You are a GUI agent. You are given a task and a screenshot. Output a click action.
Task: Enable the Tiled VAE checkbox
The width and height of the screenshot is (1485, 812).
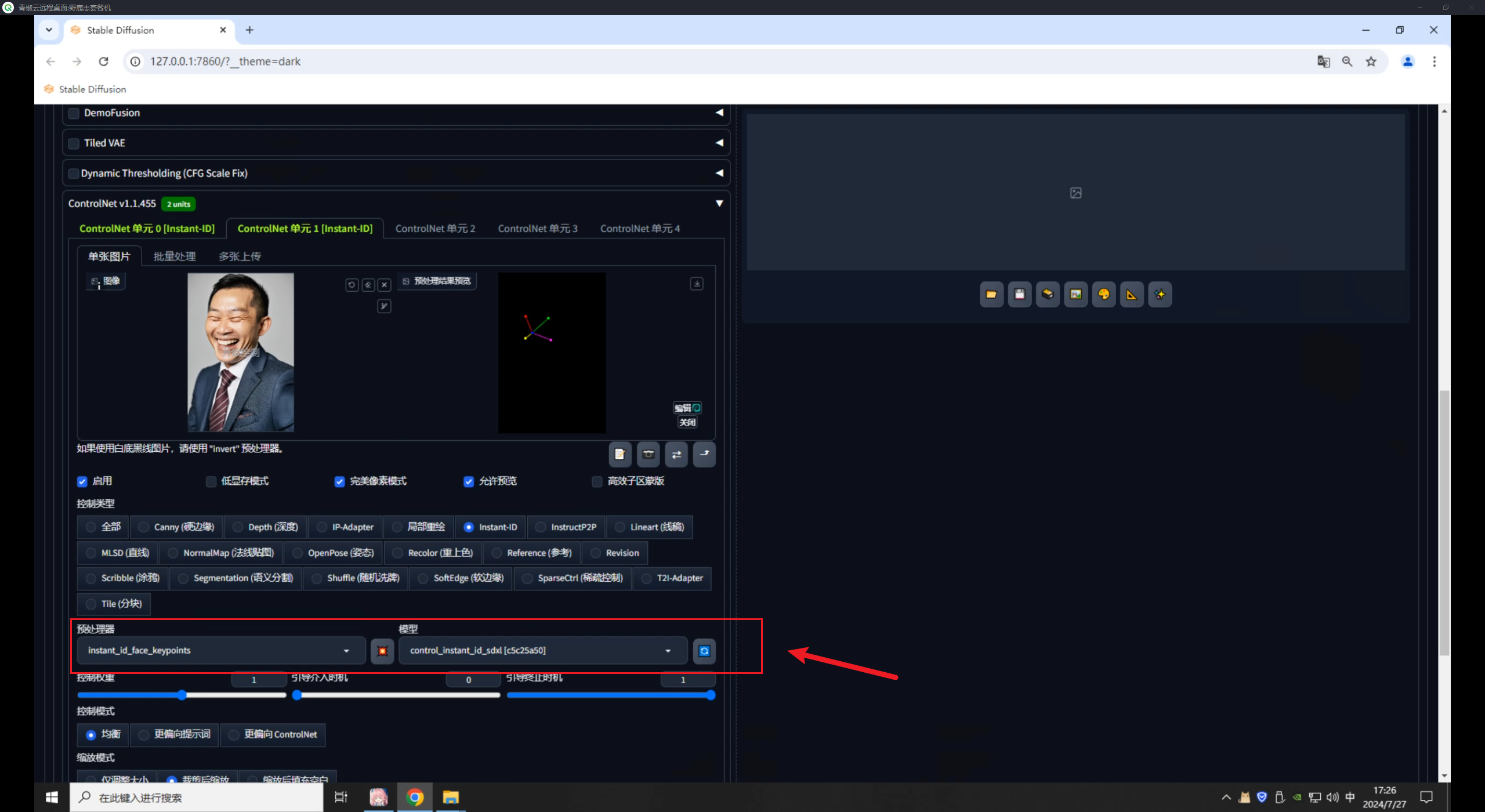coord(74,143)
